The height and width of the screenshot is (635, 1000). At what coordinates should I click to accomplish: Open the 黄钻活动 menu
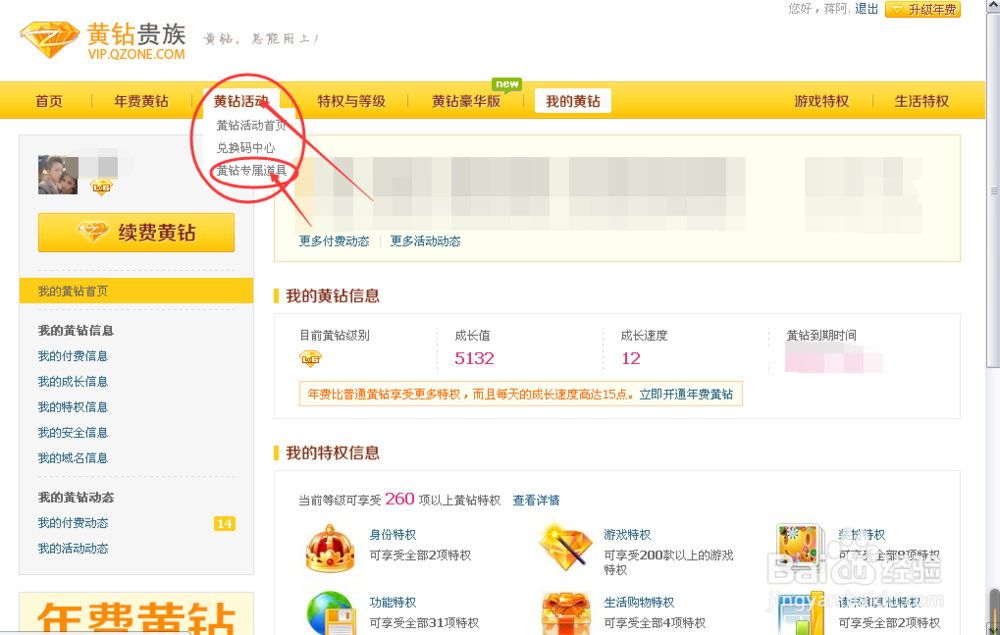(241, 101)
